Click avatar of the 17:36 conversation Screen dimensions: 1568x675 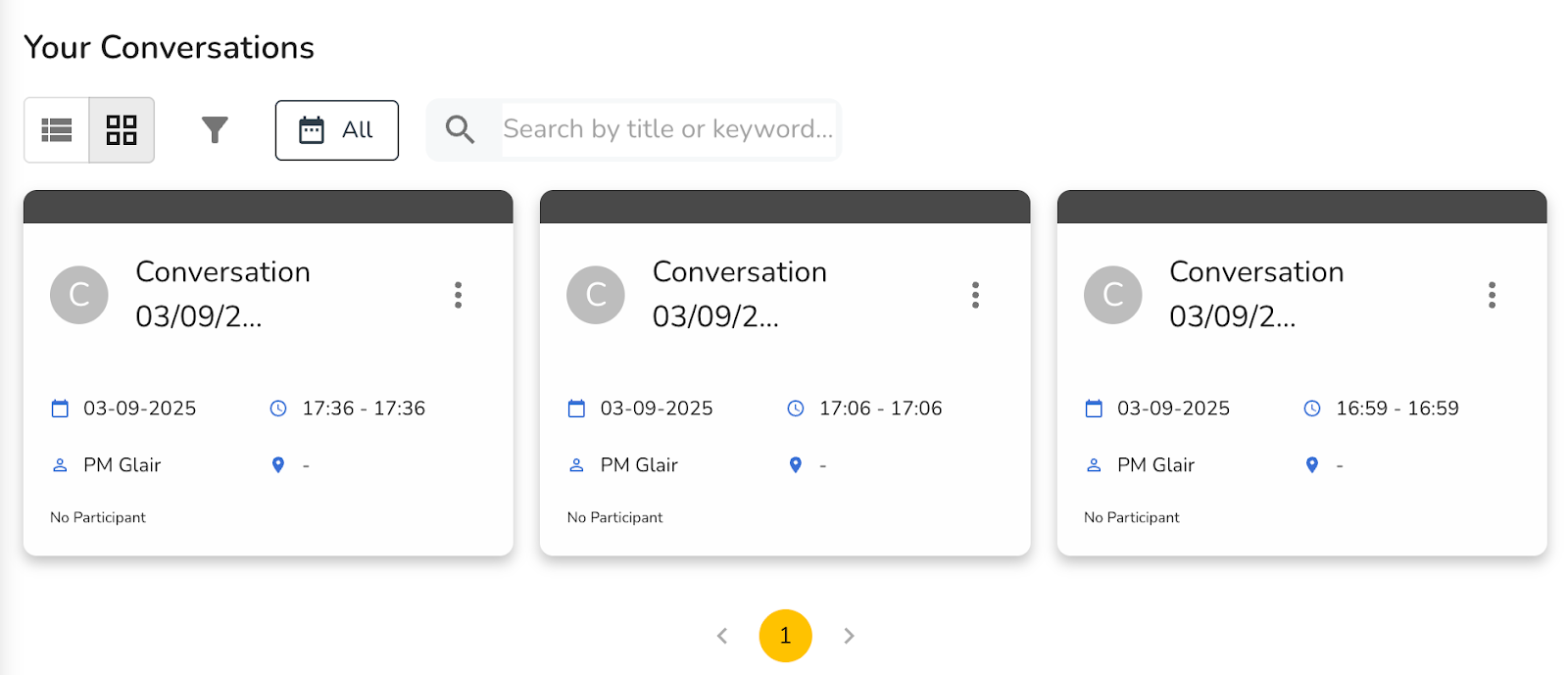(x=79, y=295)
